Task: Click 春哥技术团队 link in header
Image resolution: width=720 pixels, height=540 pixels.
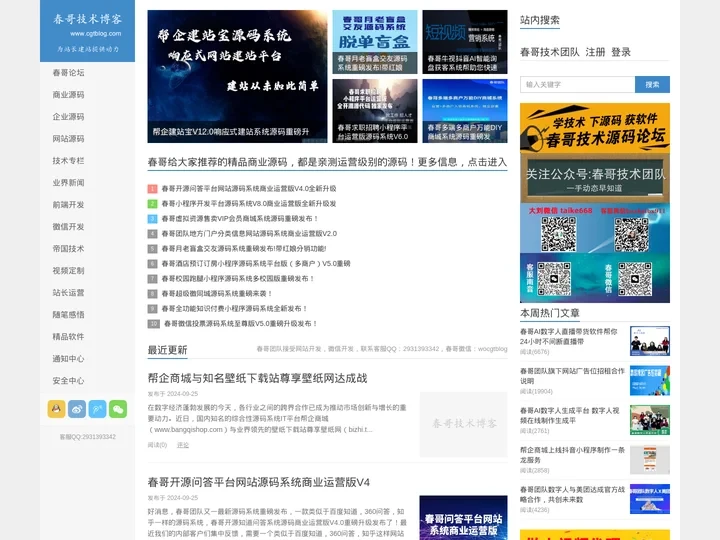Action: point(550,52)
